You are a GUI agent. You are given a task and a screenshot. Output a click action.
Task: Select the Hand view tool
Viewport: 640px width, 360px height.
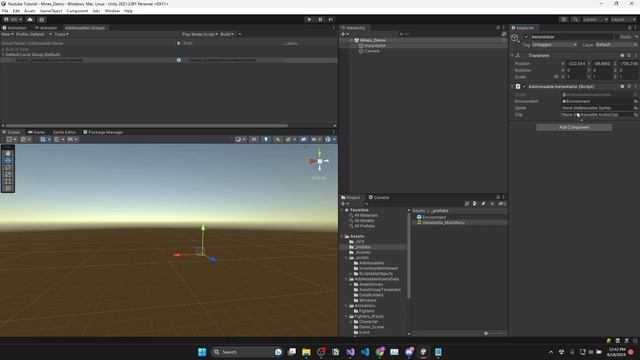pyautogui.click(x=8, y=153)
